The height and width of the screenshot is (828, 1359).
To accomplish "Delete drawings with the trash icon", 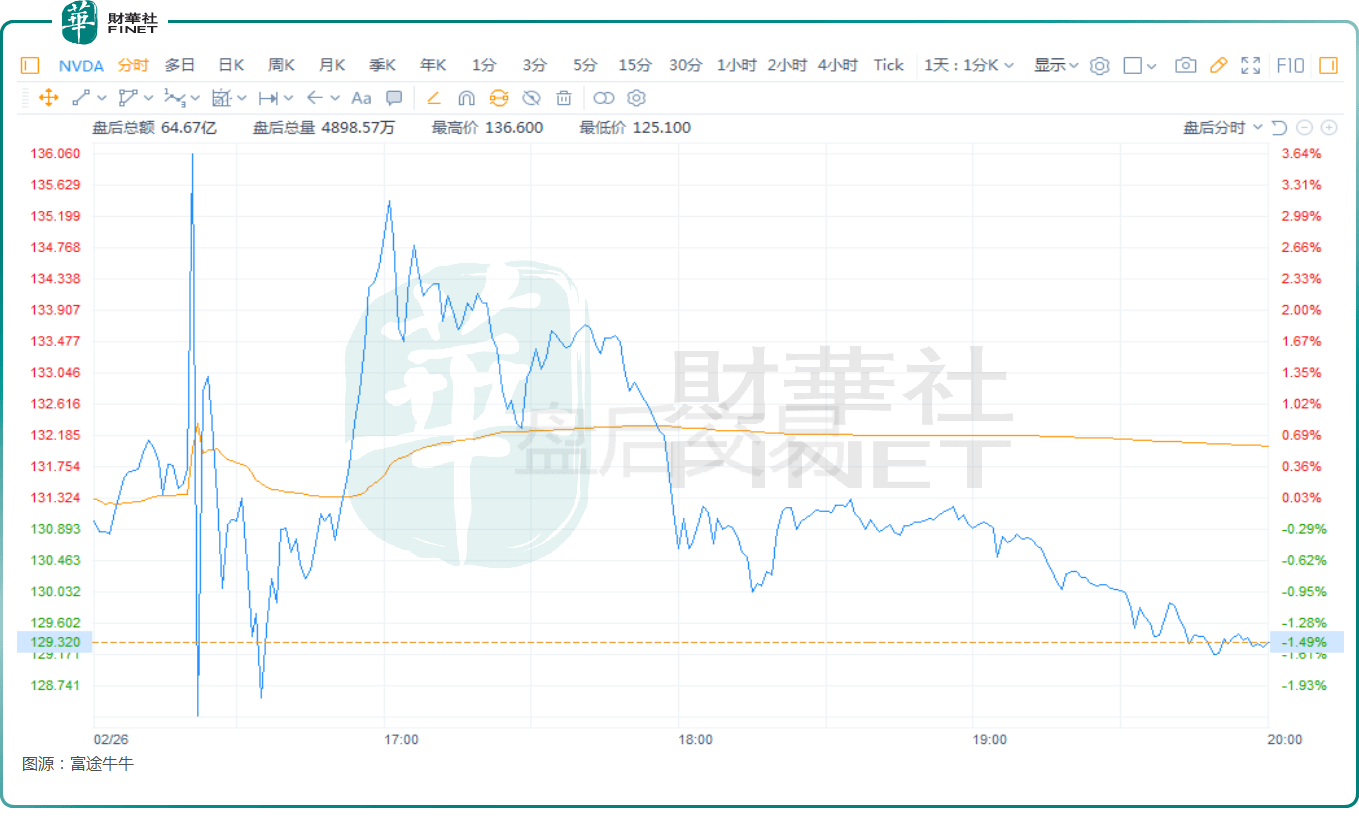I will click(x=564, y=98).
